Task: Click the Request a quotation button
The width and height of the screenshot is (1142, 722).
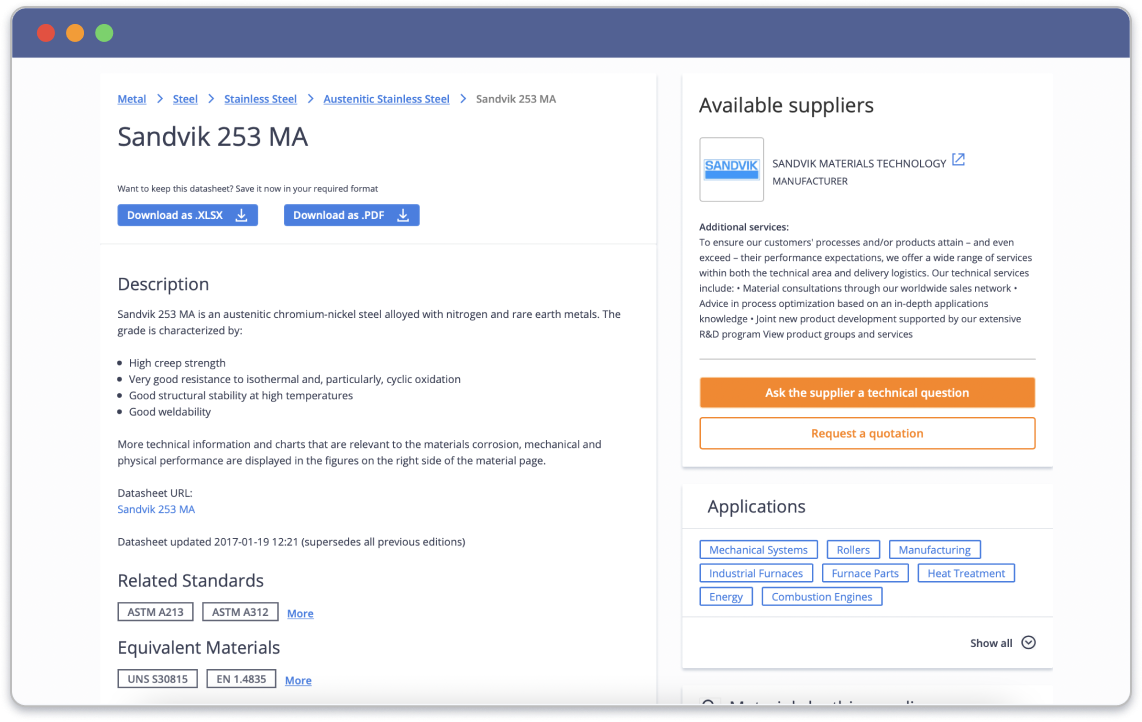Action: point(867,434)
